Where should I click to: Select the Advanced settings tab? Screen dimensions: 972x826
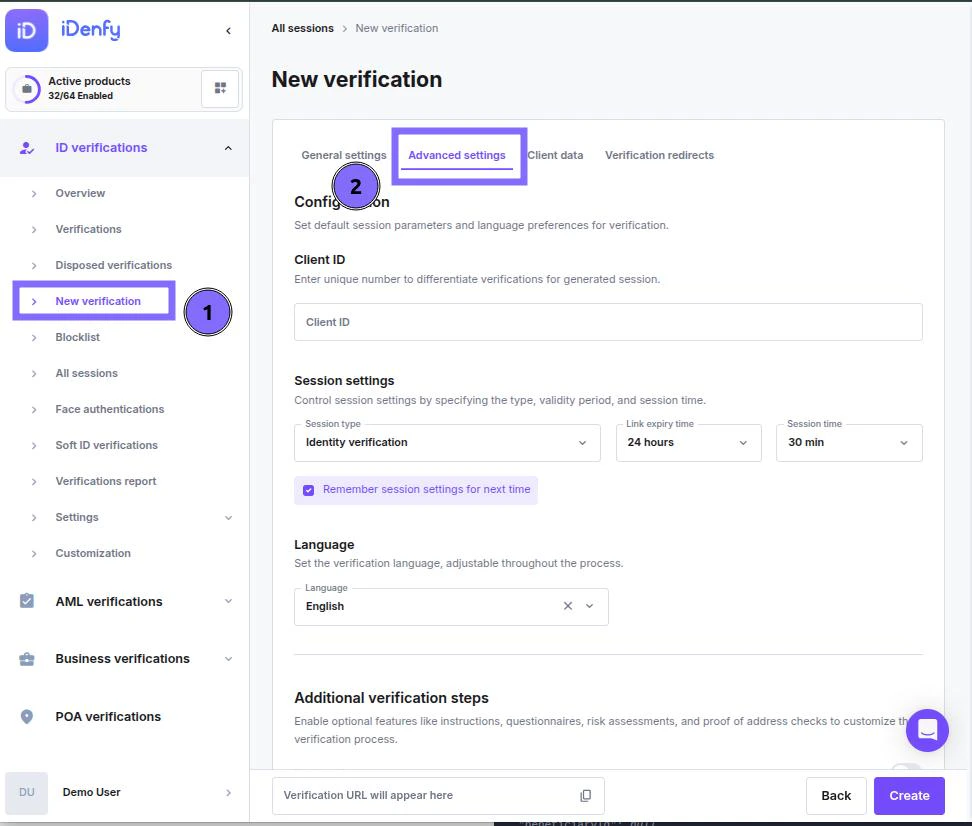[x=457, y=155]
